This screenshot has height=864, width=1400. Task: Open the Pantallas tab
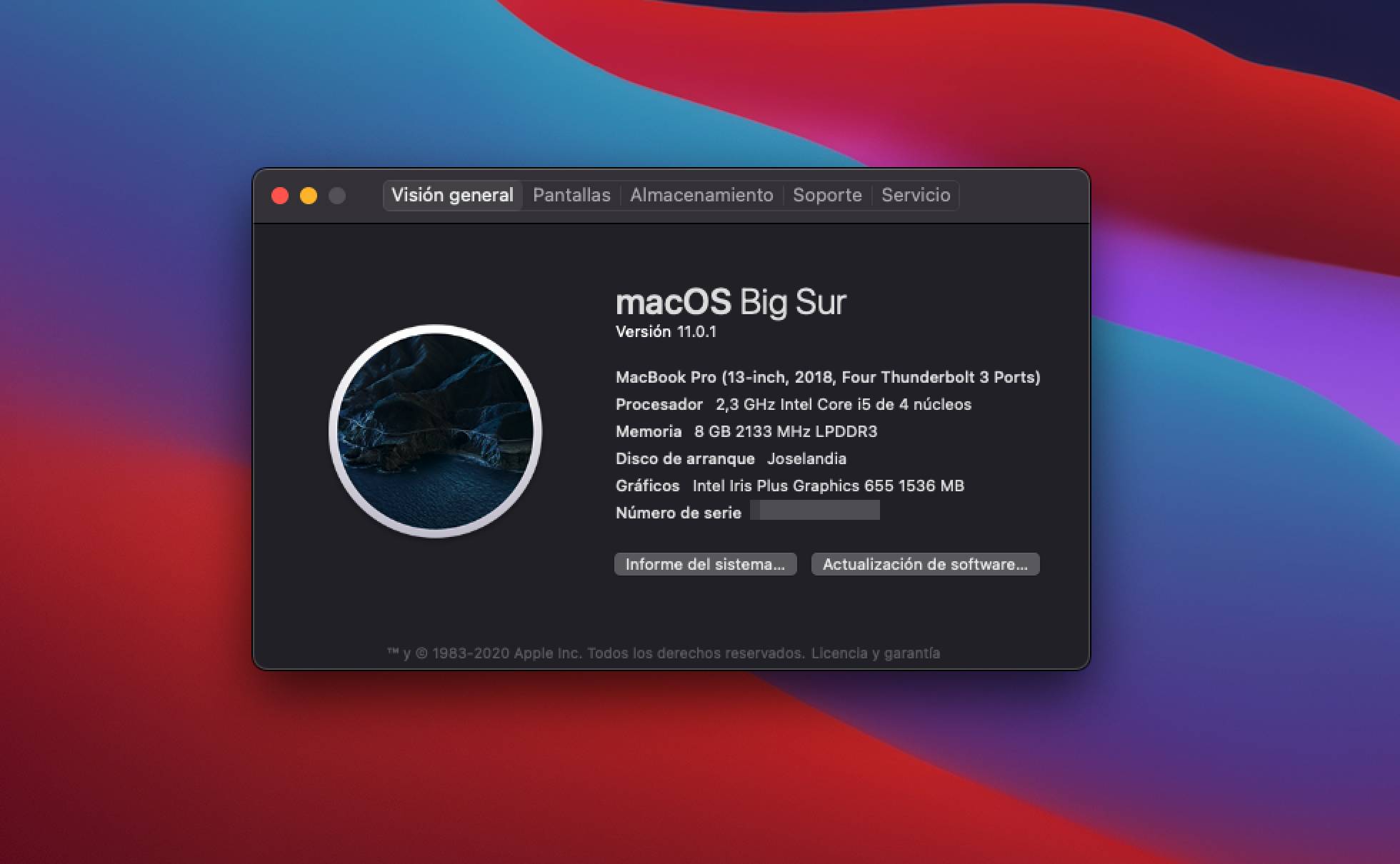click(x=571, y=195)
